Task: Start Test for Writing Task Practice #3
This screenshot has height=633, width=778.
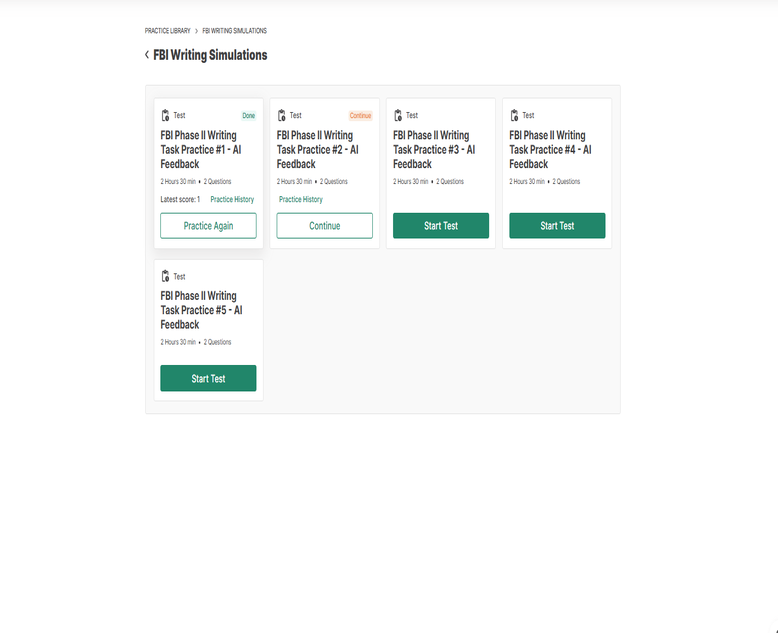Action: 441,226
